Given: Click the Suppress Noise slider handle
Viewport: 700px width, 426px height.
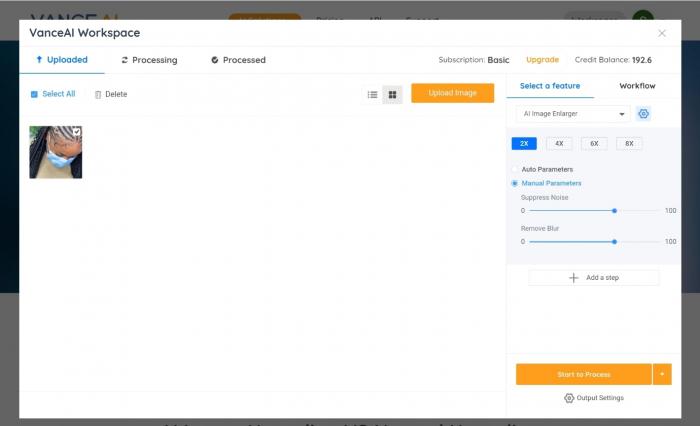Looking at the screenshot, I should tap(614, 211).
